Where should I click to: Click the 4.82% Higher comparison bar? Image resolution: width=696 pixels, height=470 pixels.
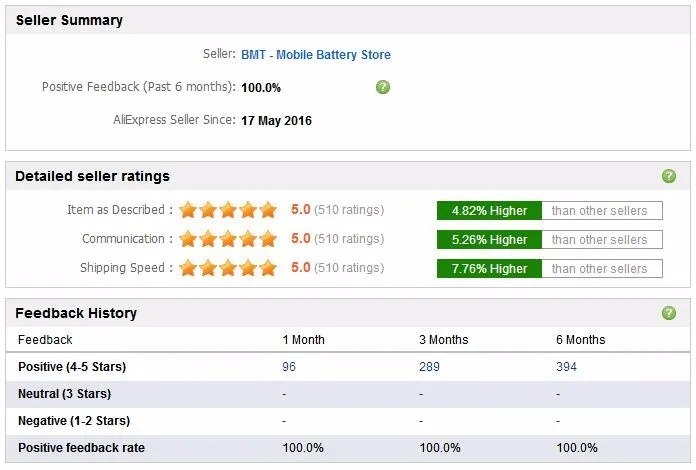[x=489, y=211]
